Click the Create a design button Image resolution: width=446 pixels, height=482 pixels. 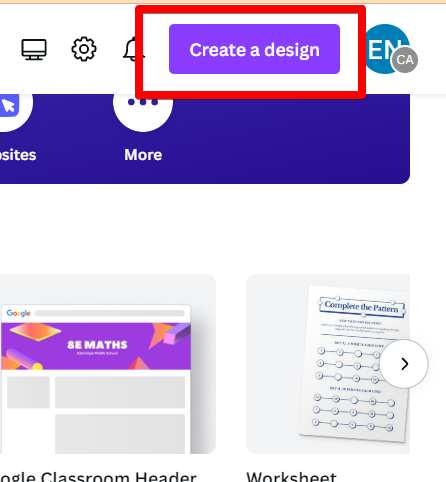pos(254,49)
